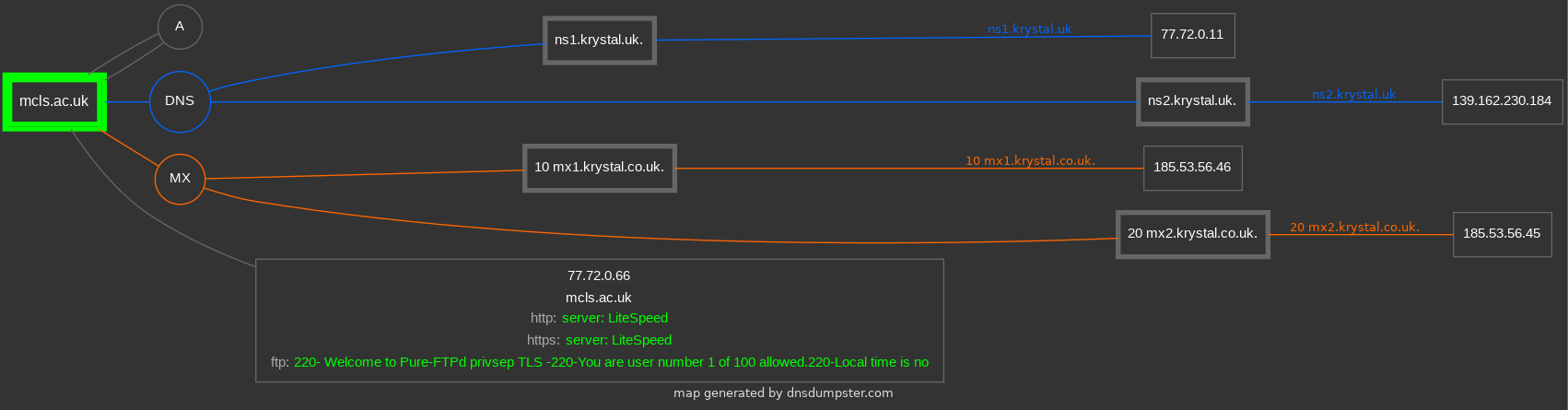Screen dimensions: 1568x410
Task: Click the blue ns2.krystal.uk edge label
Action: (1353, 95)
